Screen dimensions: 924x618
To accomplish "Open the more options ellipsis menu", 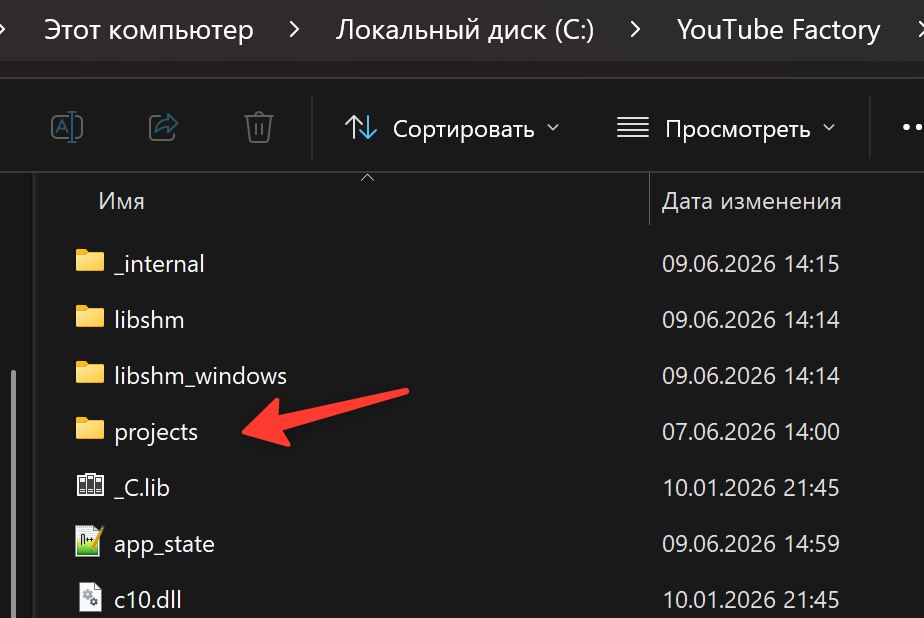I will [x=912, y=127].
